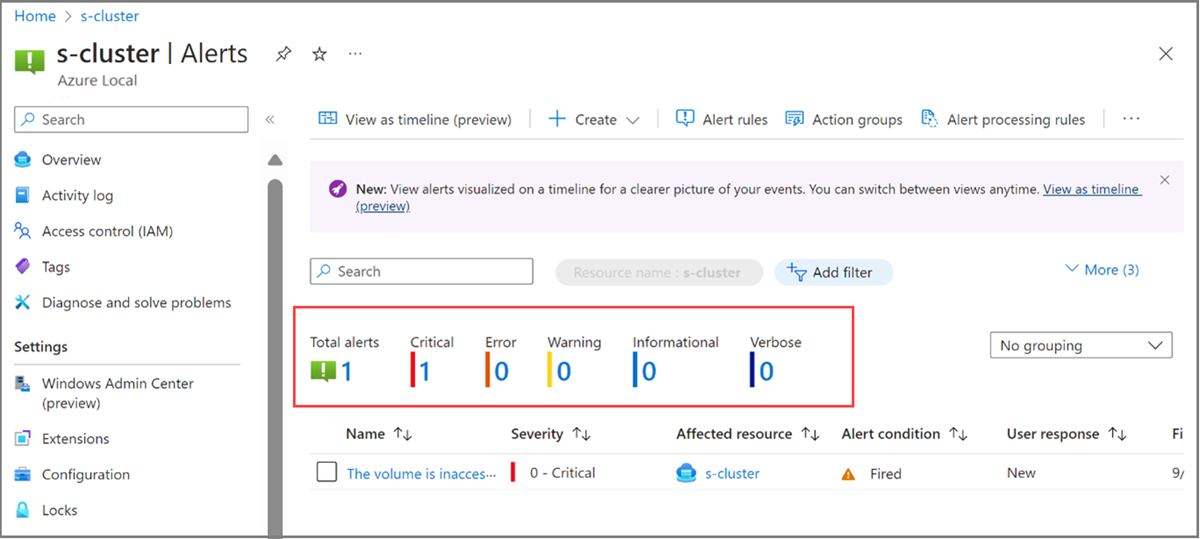Open overflow menu next to title star
Viewport: 1200px width, 539px height.
pyautogui.click(x=355, y=54)
